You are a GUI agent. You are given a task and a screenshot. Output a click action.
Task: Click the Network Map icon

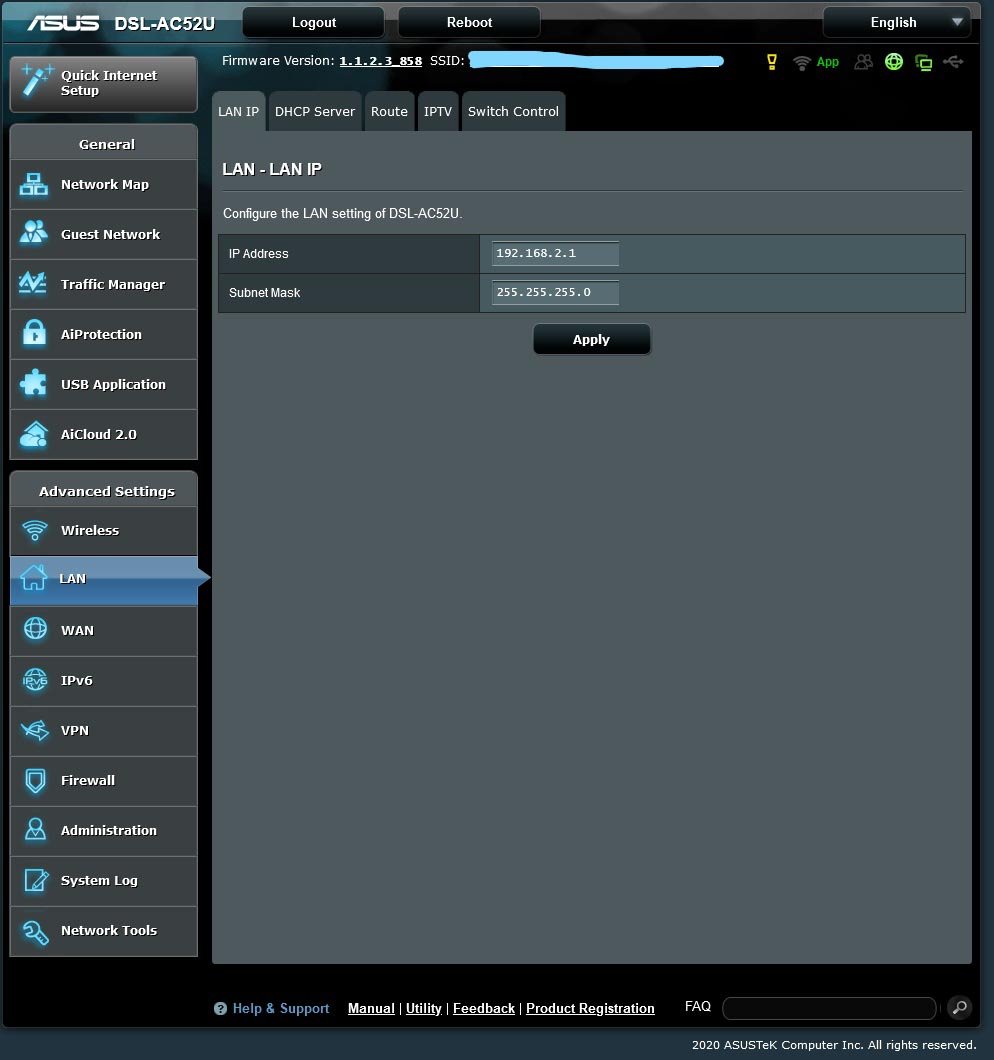coord(34,185)
